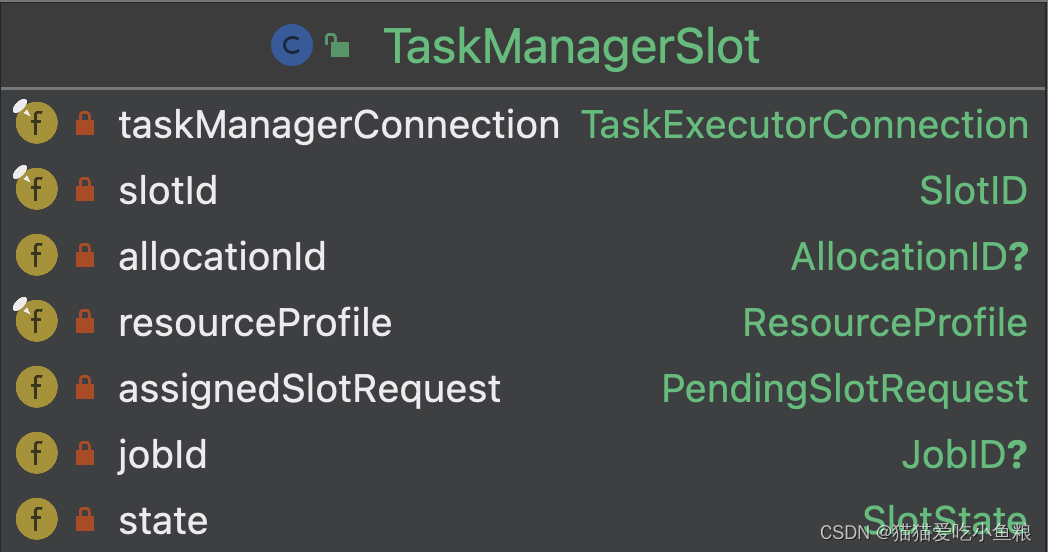Click the blue class icon beside TaskManagerSlot

291,45
